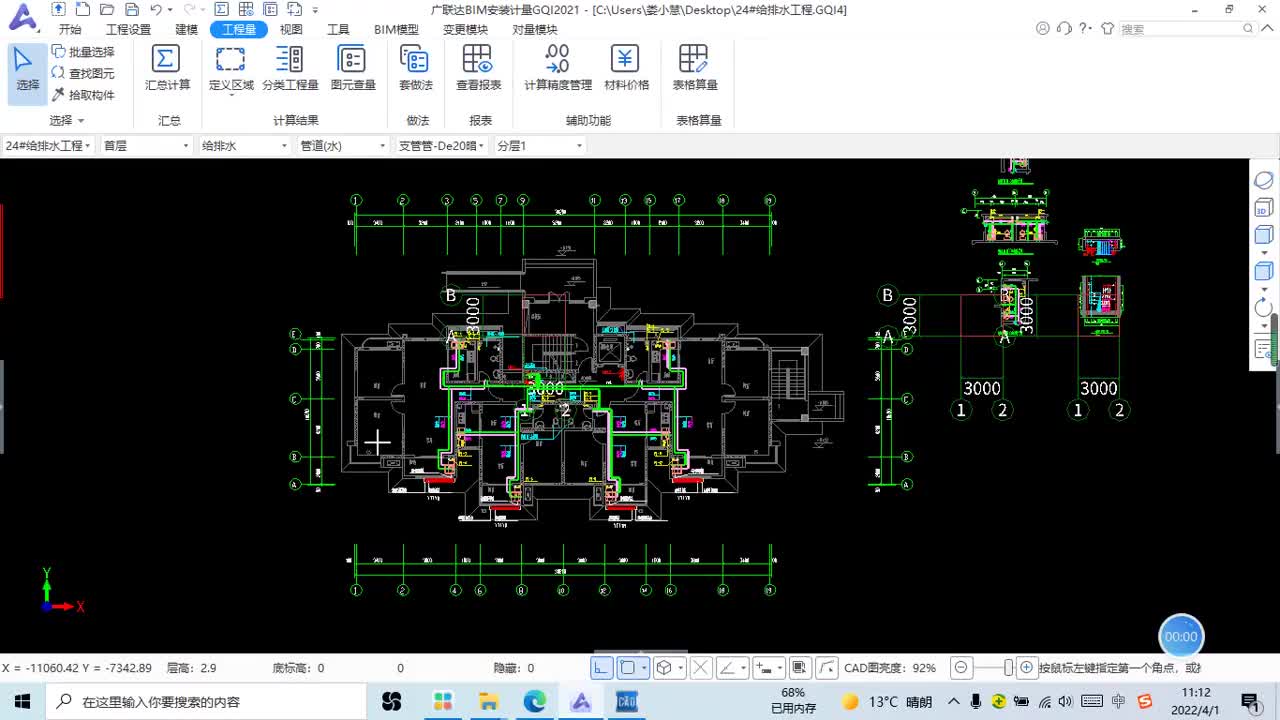Switch to the 工程设置 tab
The height and width of the screenshot is (720, 1280).
pyautogui.click(x=129, y=30)
